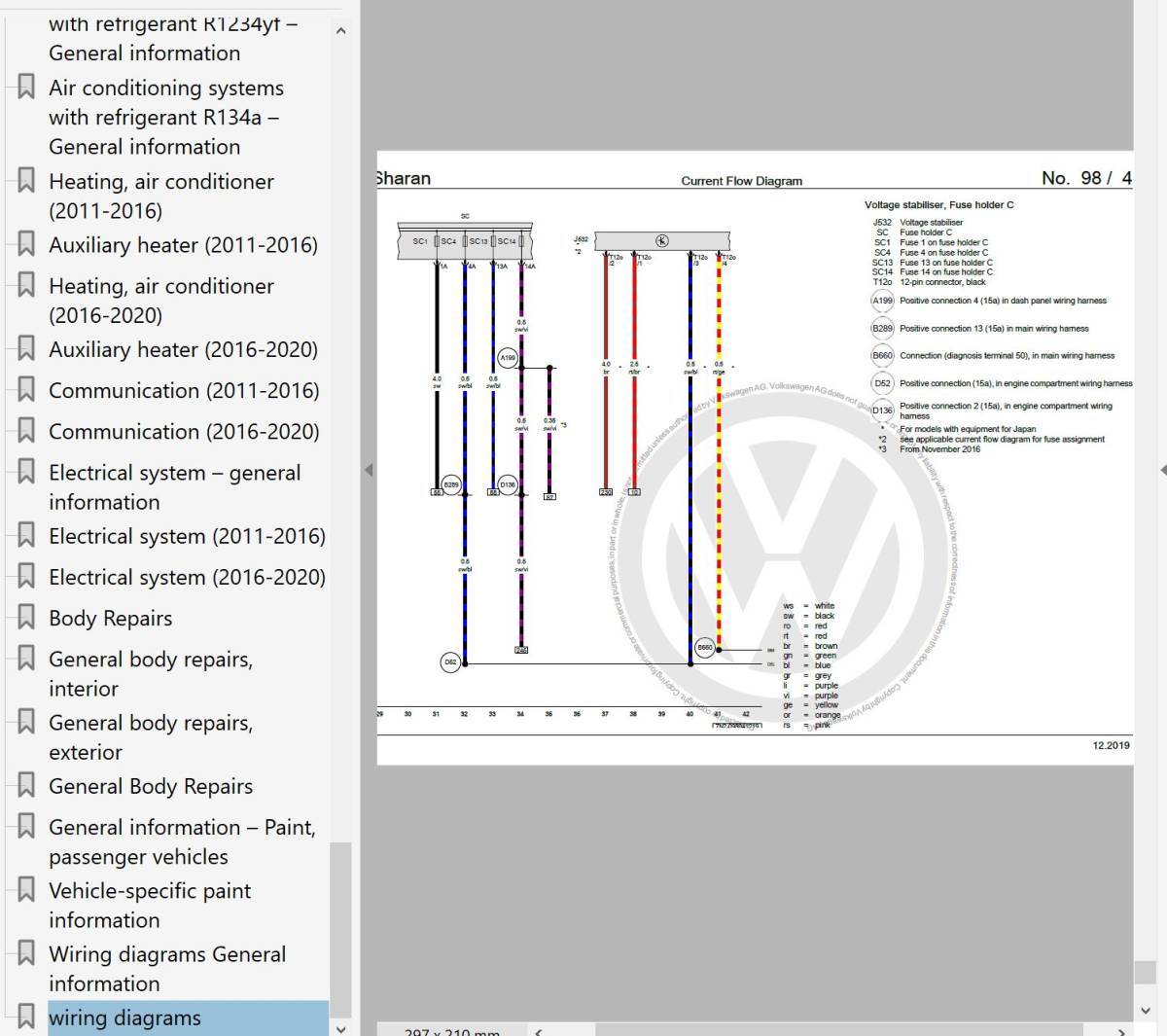The height and width of the screenshot is (1036, 1167).
Task: Click legend entry 'J532 Voltage stabiliser'
Action: [x=918, y=223]
